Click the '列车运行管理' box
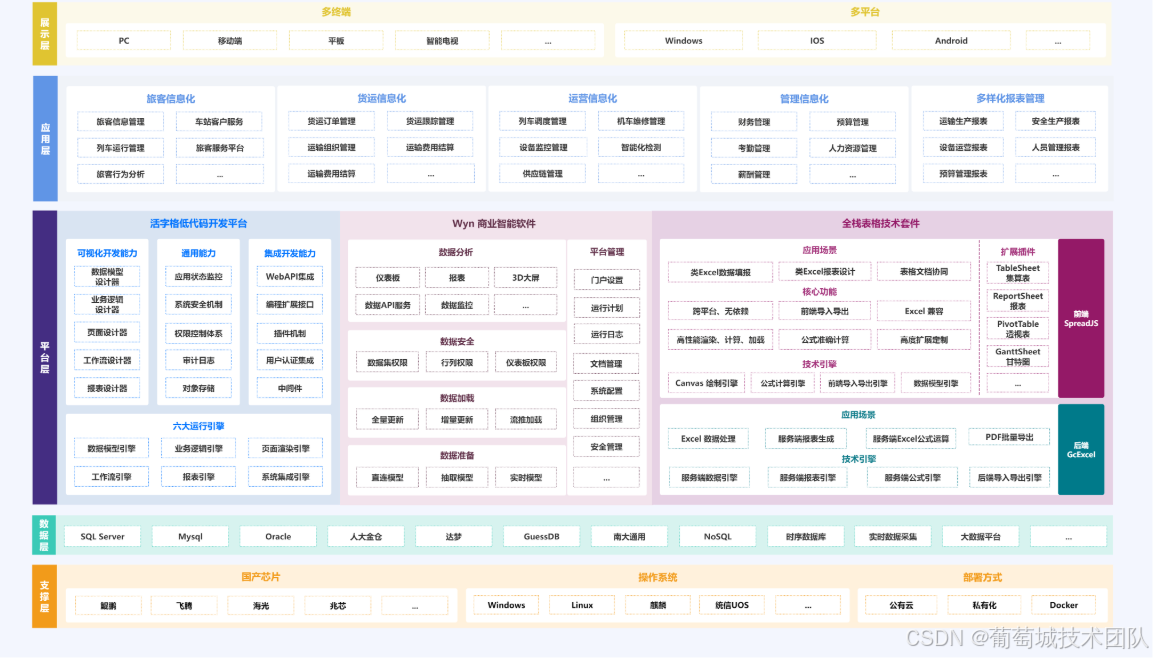Screen dimensions: 1153x658 click(121, 148)
